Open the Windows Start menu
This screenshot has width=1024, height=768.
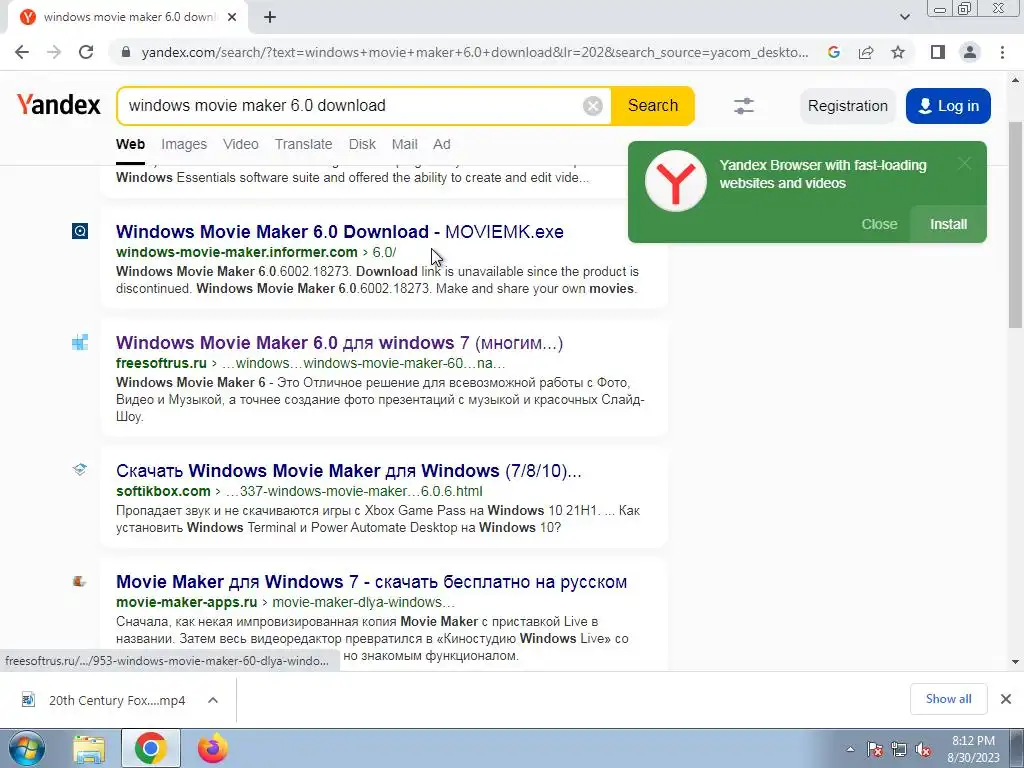[25, 748]
